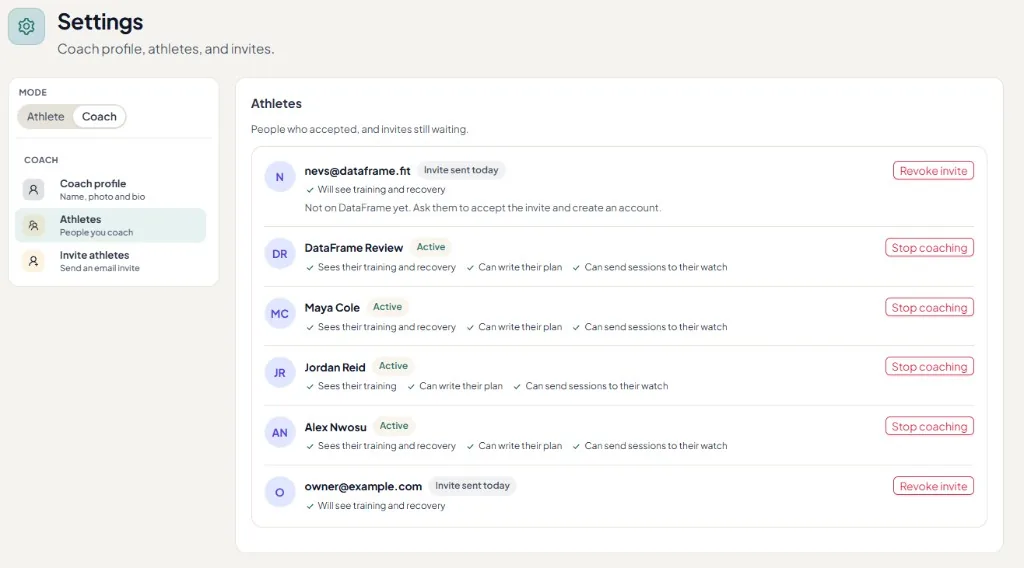This screenshot has height=568, width=1024.
Task: Click Invite sent today badge for nevs@dataframe.fit
Action: point(461,170)
